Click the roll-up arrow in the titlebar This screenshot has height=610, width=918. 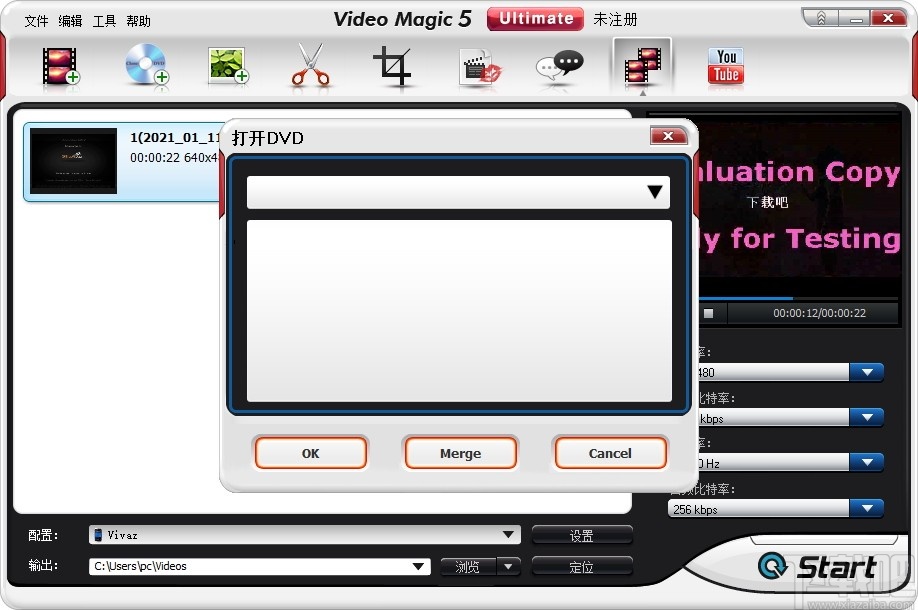[820, 16]
